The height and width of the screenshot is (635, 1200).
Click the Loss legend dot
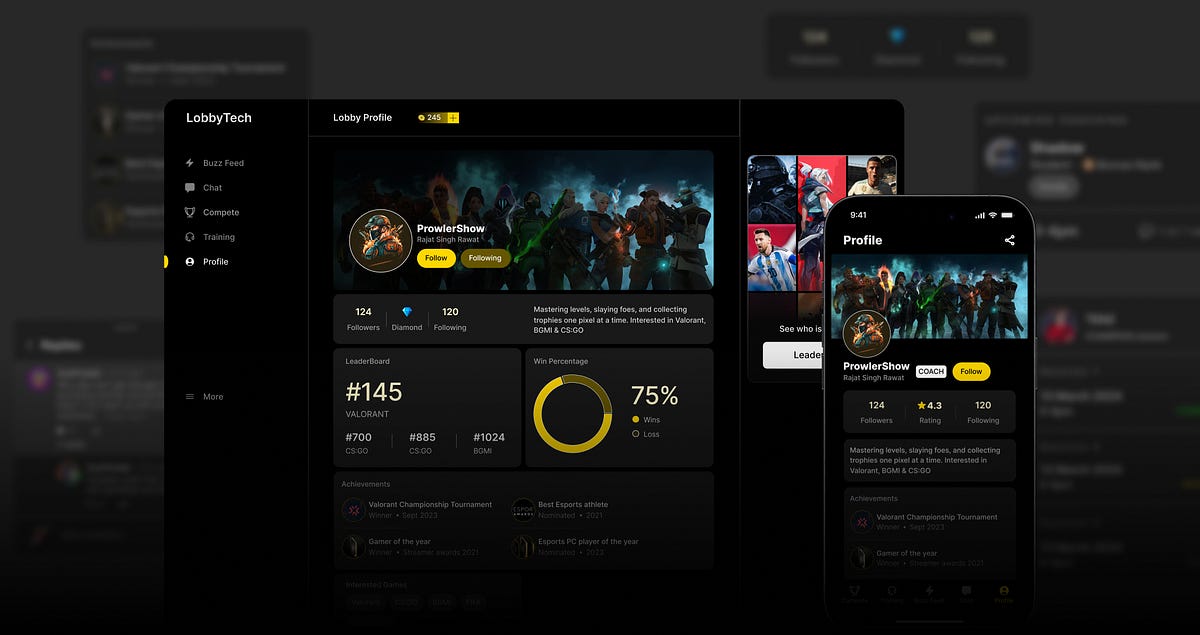tap(635, 434)
